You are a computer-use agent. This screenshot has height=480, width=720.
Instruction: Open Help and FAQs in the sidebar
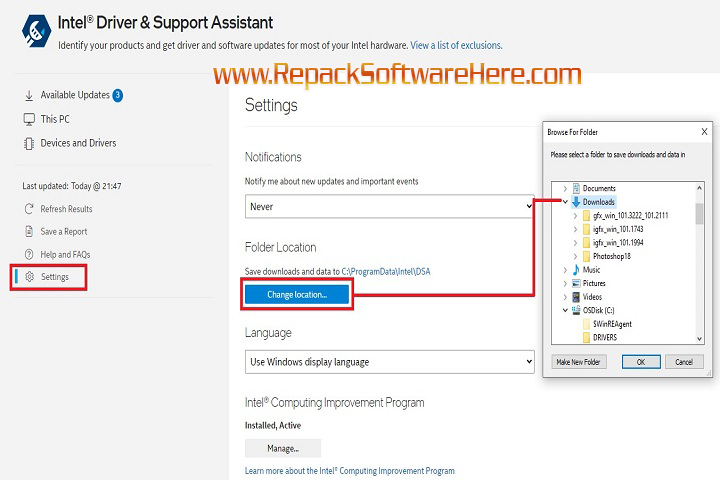point(65,254)
